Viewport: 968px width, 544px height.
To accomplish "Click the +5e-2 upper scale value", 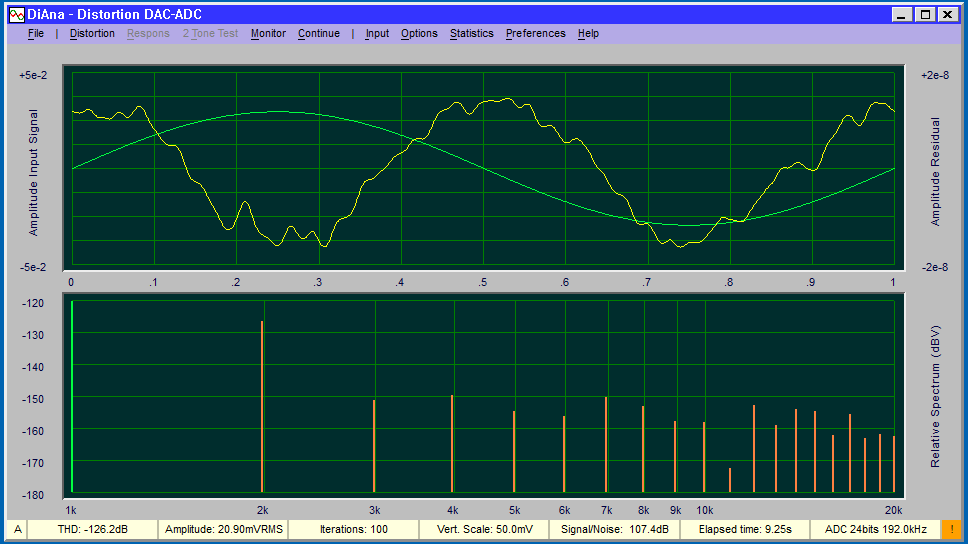I will point(33,75).
